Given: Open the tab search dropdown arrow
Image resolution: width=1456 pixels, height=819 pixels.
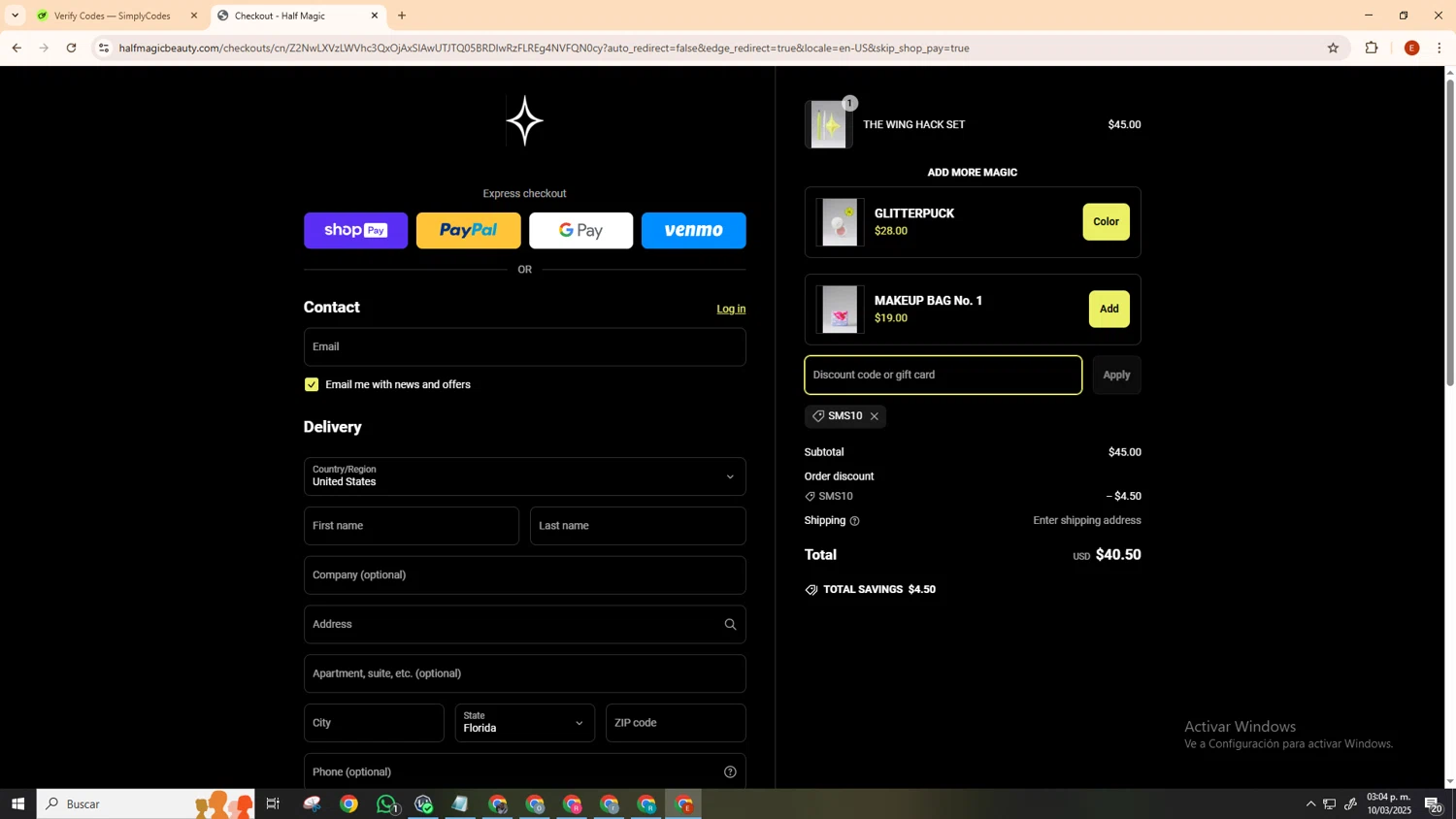Looking at the screenshot, I should (15, 16).
